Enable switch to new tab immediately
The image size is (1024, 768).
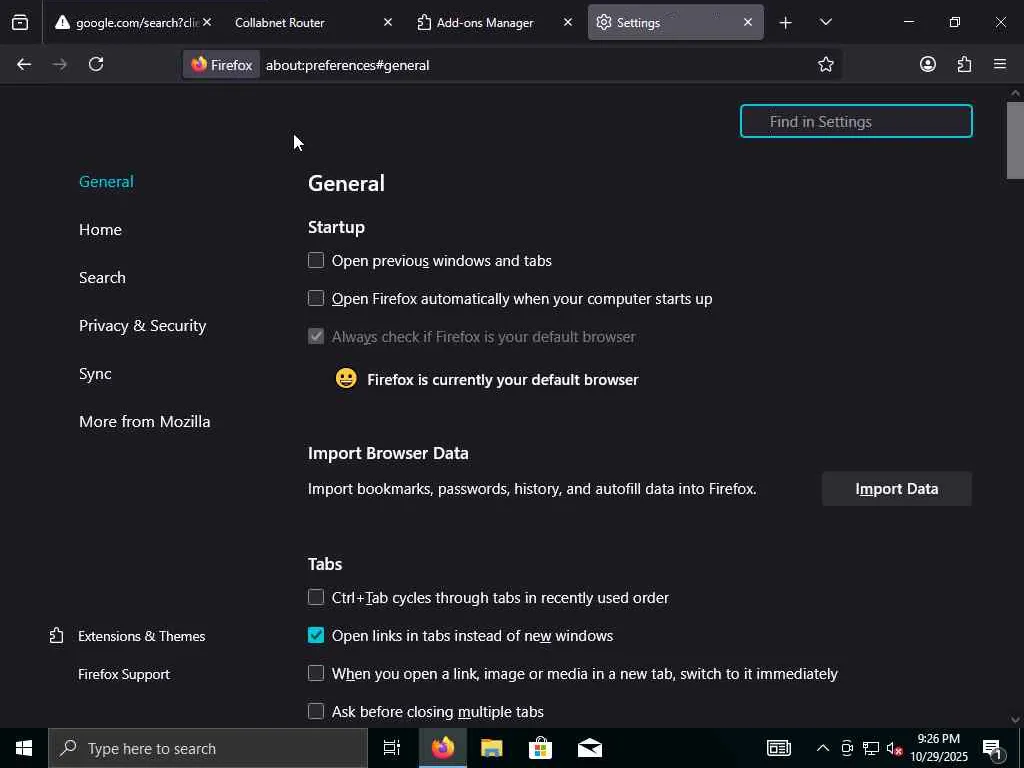click(x=316, y=673)
